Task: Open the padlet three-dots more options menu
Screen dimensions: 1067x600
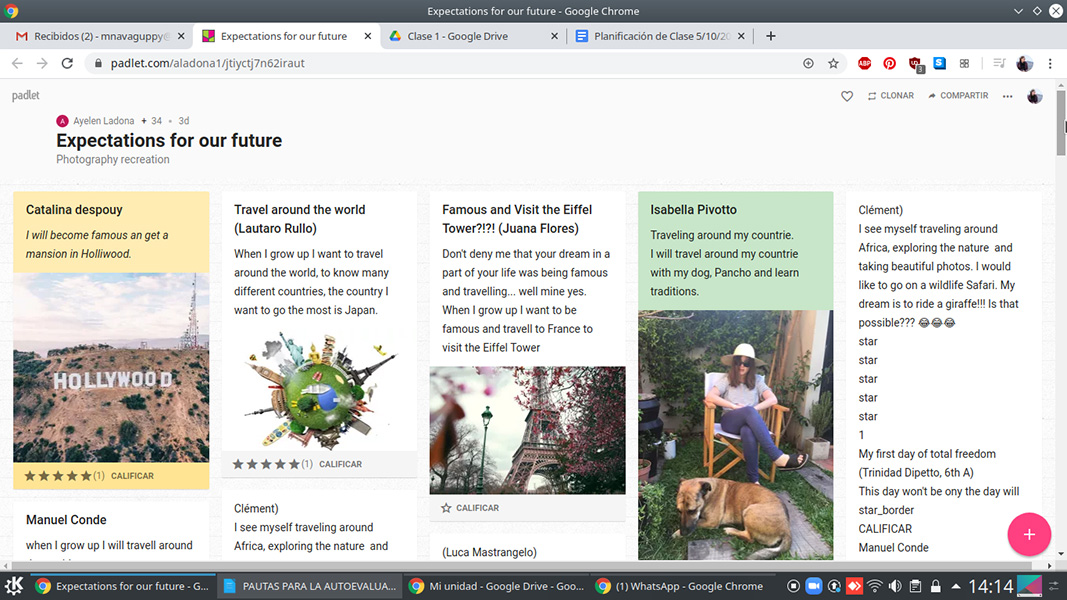Action: 1007,96
